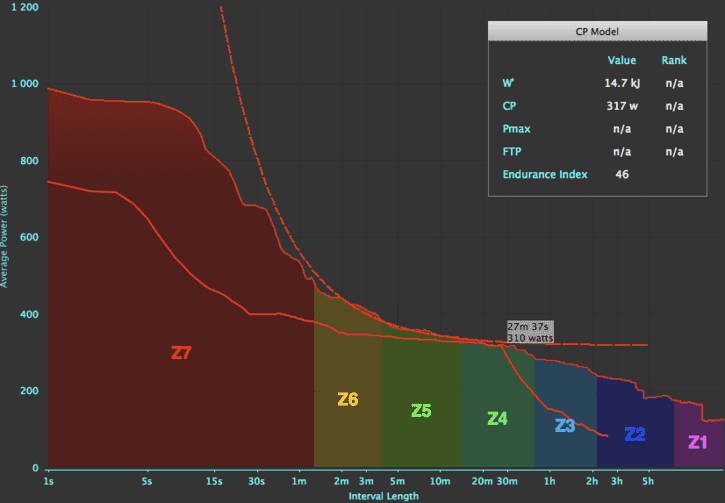
Task: Click the 1h tick on the x-axis
Action: [549, 481]
